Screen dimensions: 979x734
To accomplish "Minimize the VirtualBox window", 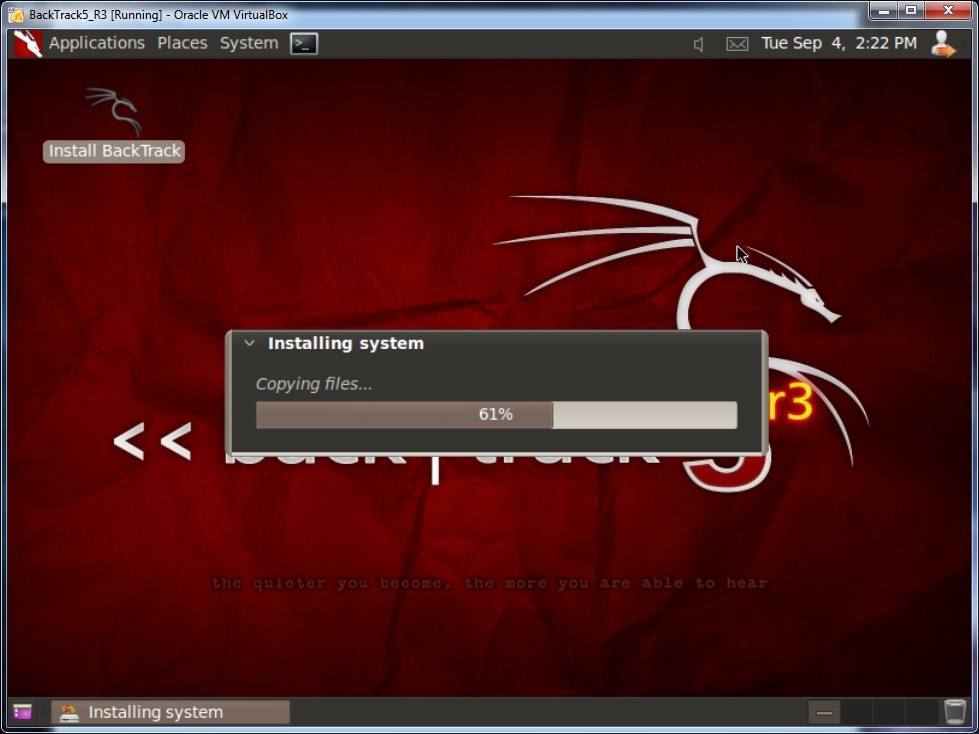I will [884, 11].
